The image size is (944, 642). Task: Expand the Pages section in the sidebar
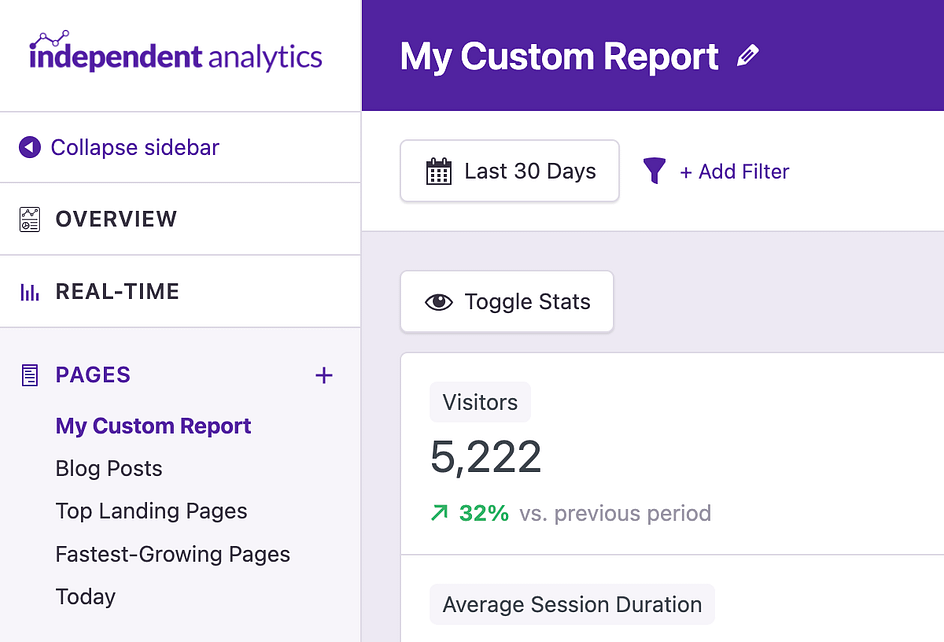click(92, 375)
